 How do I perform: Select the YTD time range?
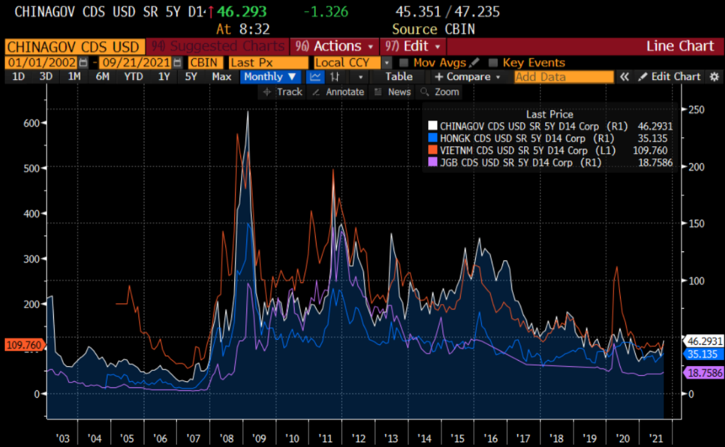131,77
